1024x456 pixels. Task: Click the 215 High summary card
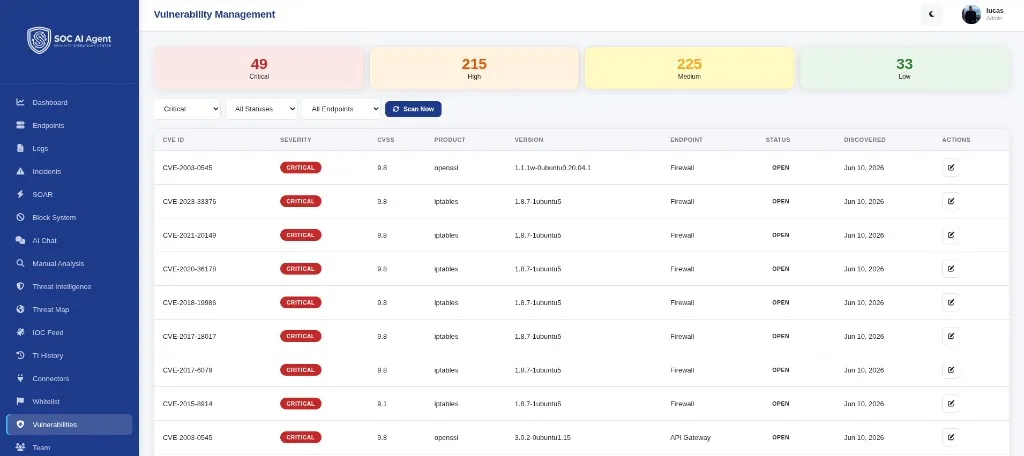click(474, 68)
